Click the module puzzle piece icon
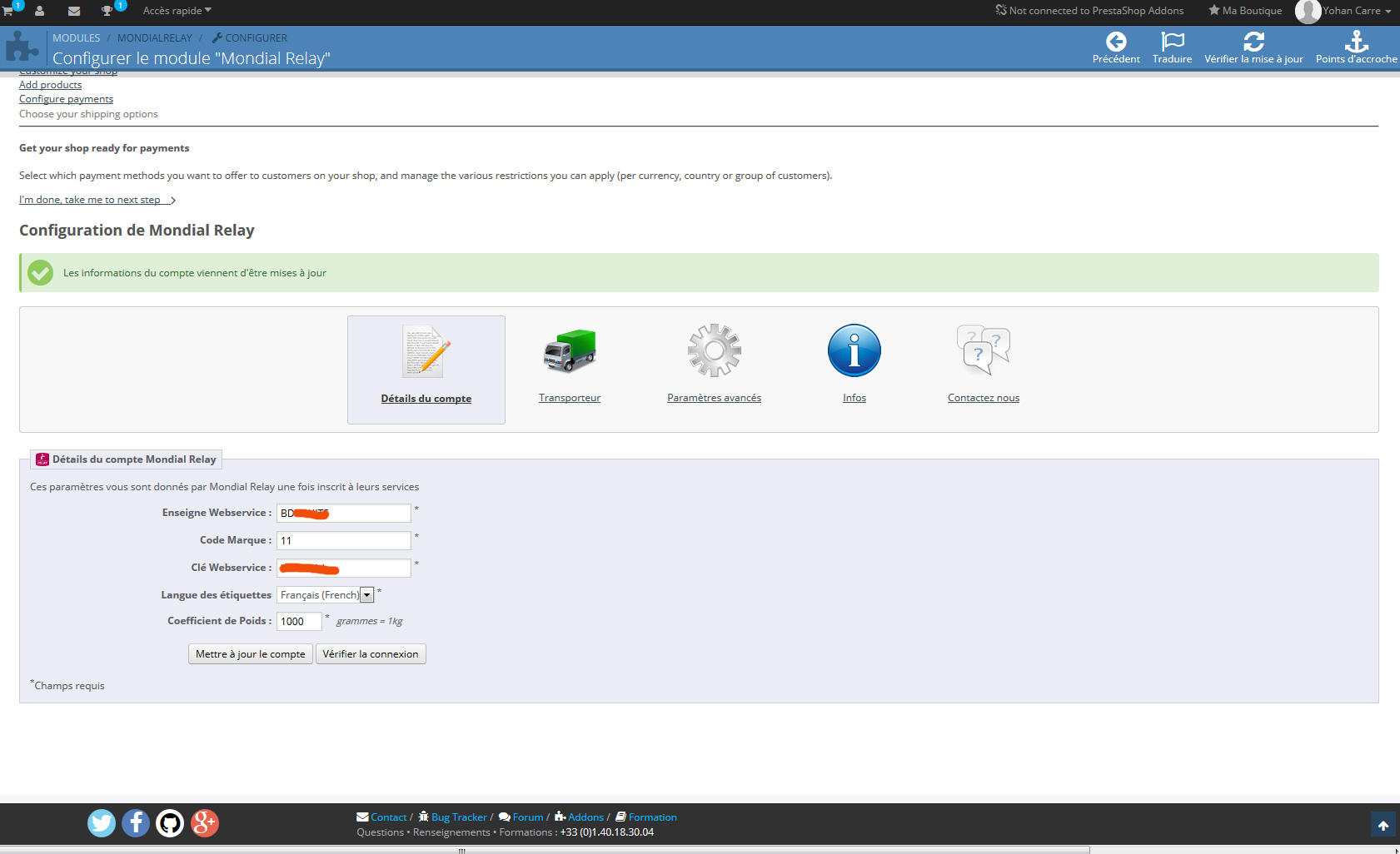The image size is (1400, 854). [22, 47]
